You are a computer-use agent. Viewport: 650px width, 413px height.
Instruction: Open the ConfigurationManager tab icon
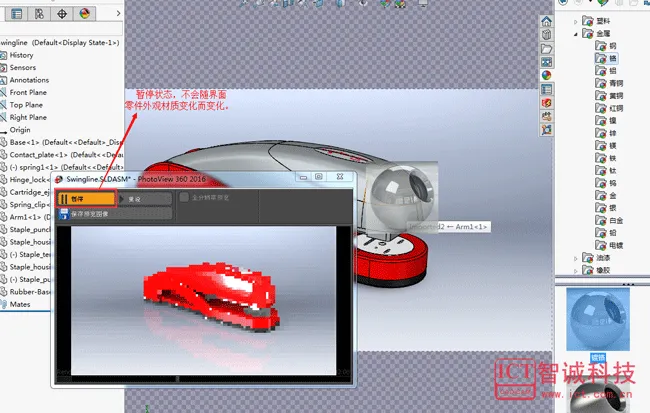coord(39,14)
